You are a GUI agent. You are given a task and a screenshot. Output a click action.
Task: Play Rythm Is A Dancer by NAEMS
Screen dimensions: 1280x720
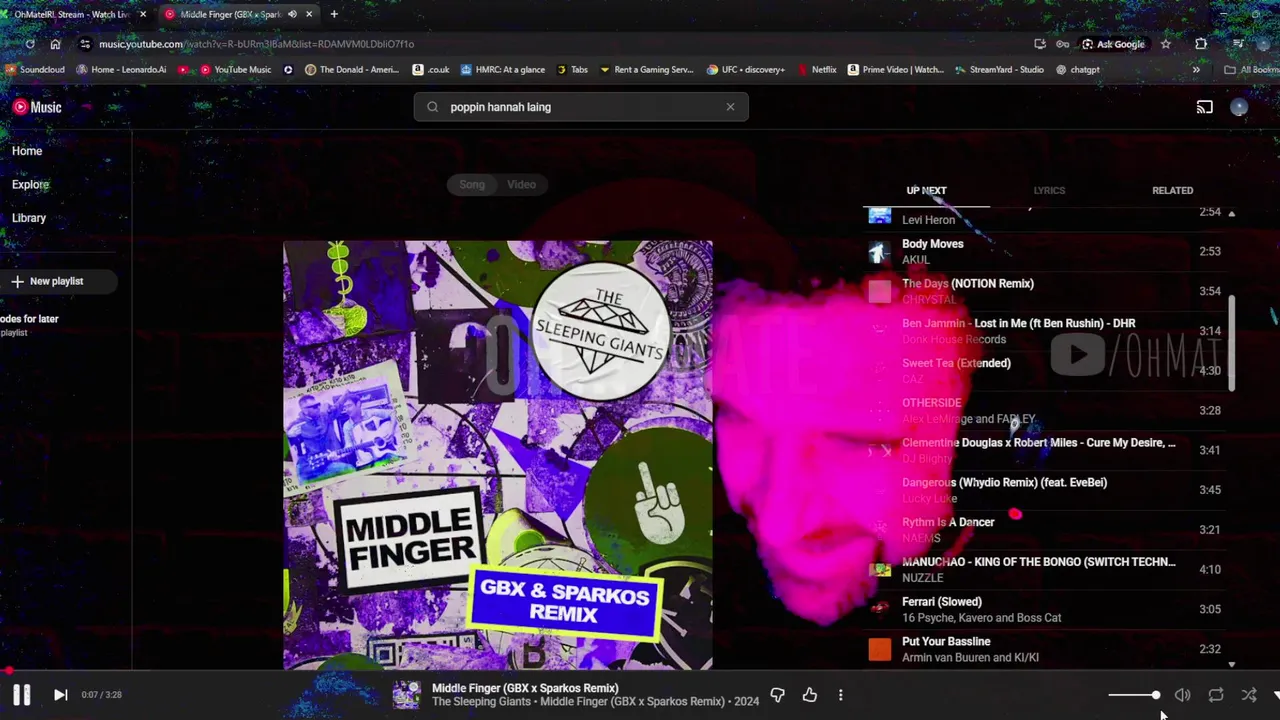pyautogui.click(x=1046, y=530)
